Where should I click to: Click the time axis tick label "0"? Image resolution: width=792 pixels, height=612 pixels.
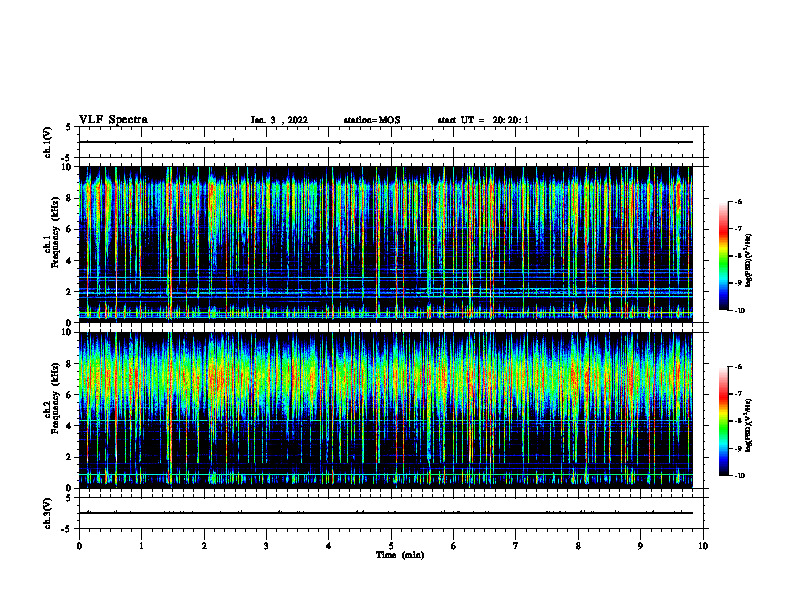tap(79, 546)
